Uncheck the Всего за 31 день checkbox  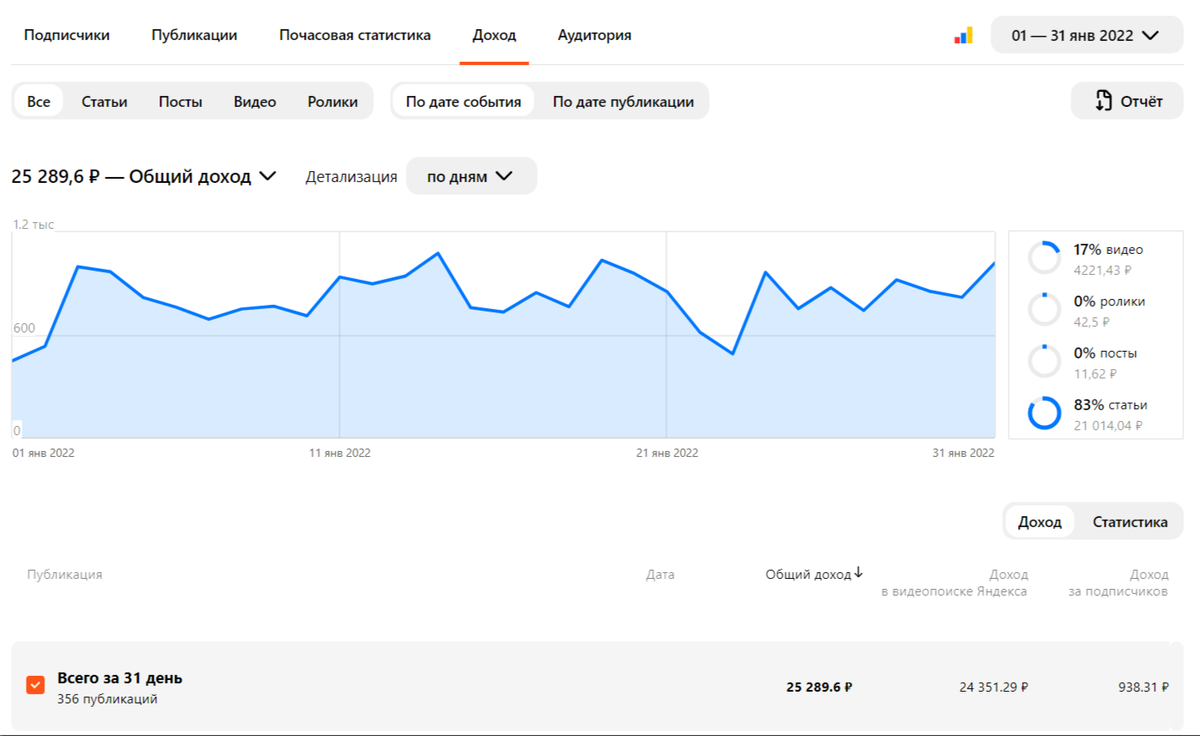36,685
